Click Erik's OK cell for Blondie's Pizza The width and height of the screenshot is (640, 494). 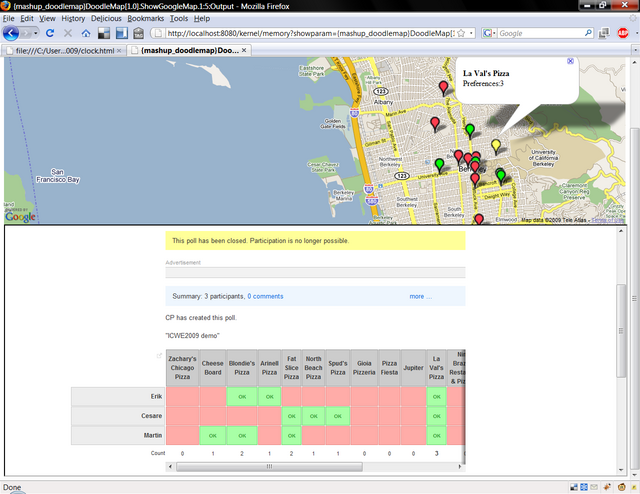click(242, 396)
